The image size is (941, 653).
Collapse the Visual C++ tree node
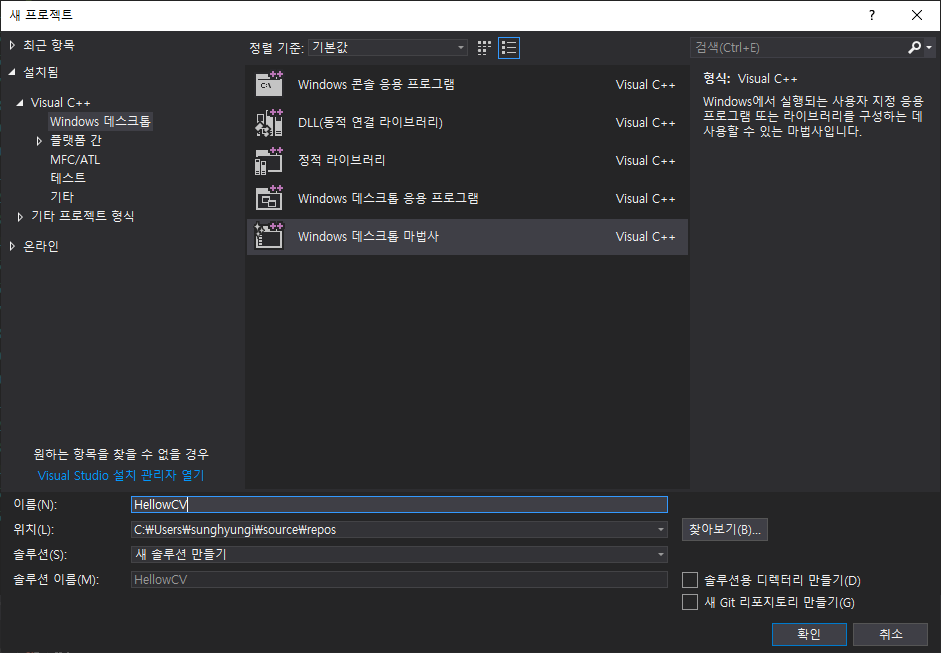coord(20,103)
